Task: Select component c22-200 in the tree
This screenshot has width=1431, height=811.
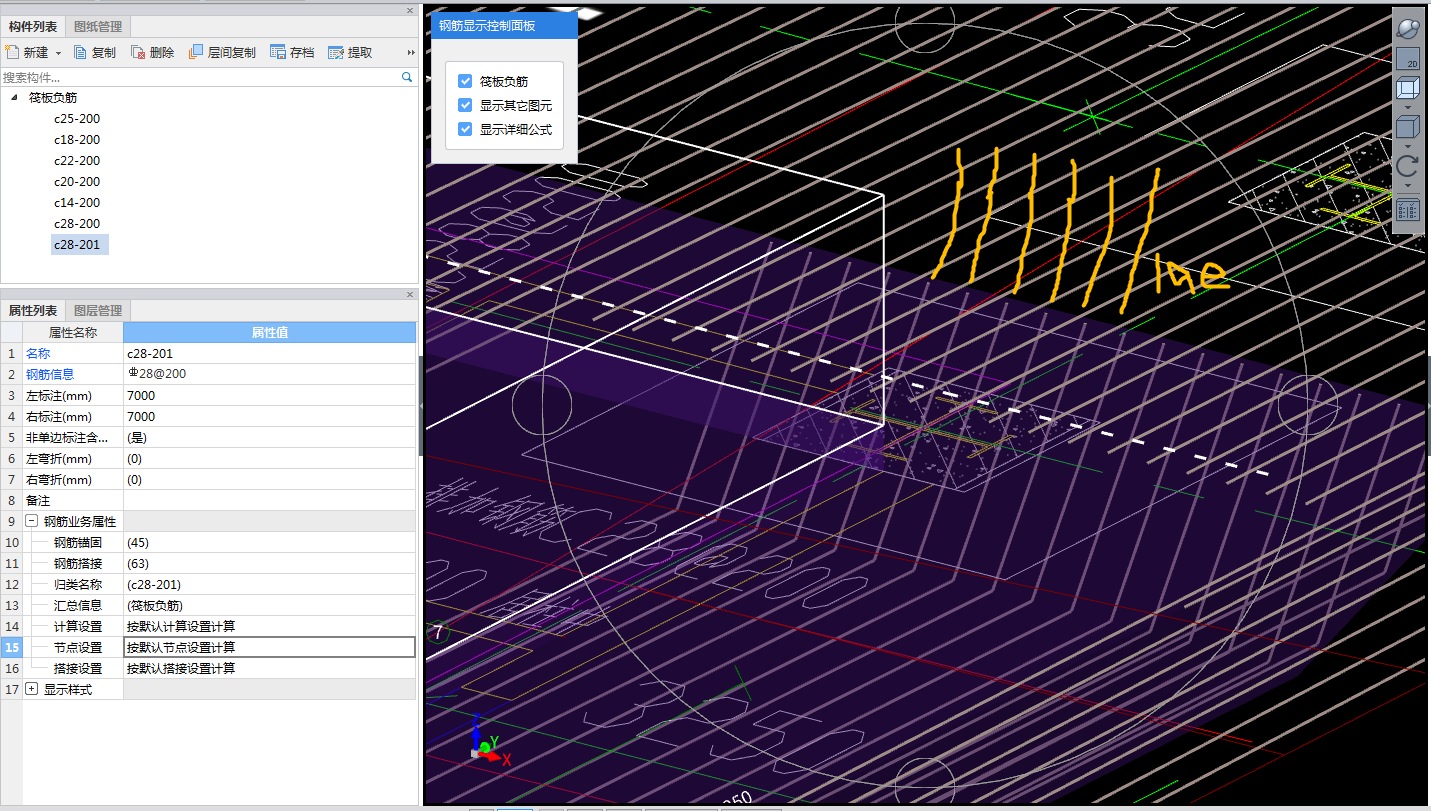Action: click(77, 161)
